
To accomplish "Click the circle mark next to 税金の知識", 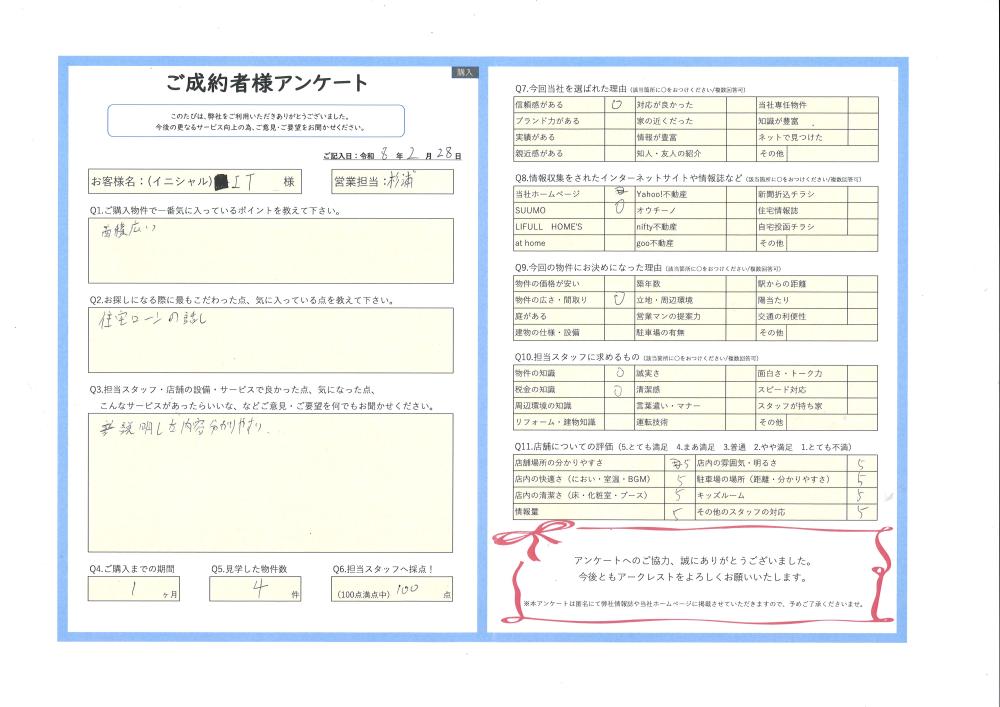I will point(618,389).
